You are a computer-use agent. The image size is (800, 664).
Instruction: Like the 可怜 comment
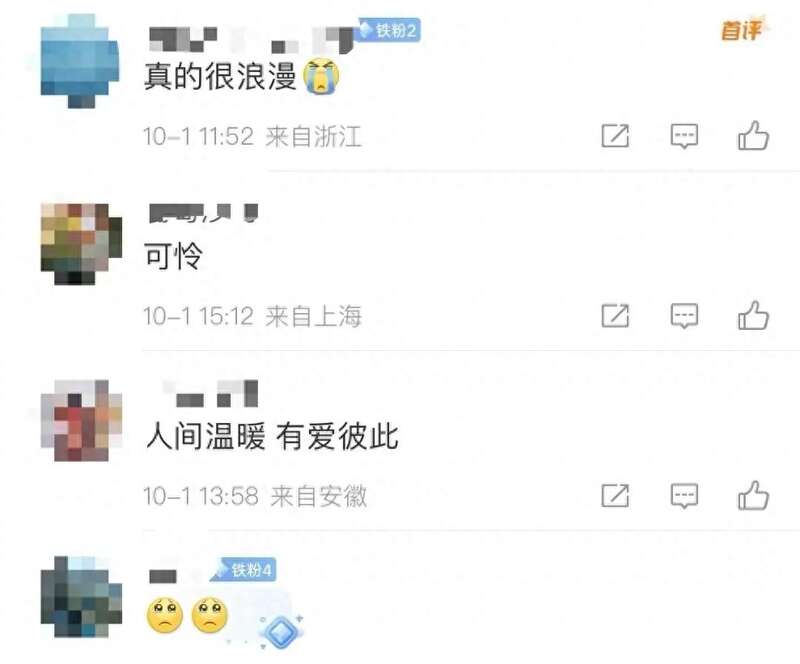pyautogui.click(x=753, y=315)
